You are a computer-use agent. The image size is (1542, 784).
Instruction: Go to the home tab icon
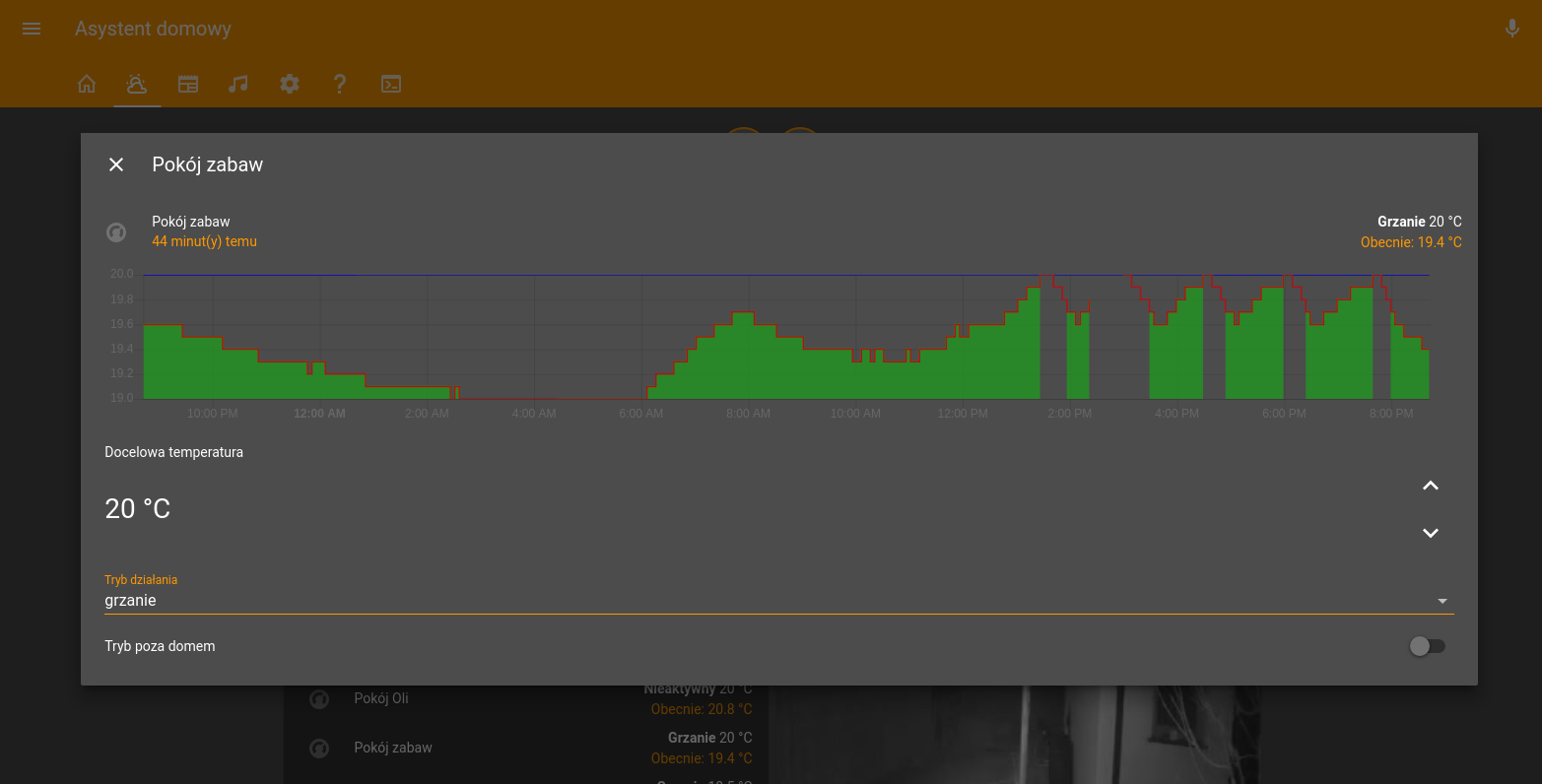click(x=87, y=84)
